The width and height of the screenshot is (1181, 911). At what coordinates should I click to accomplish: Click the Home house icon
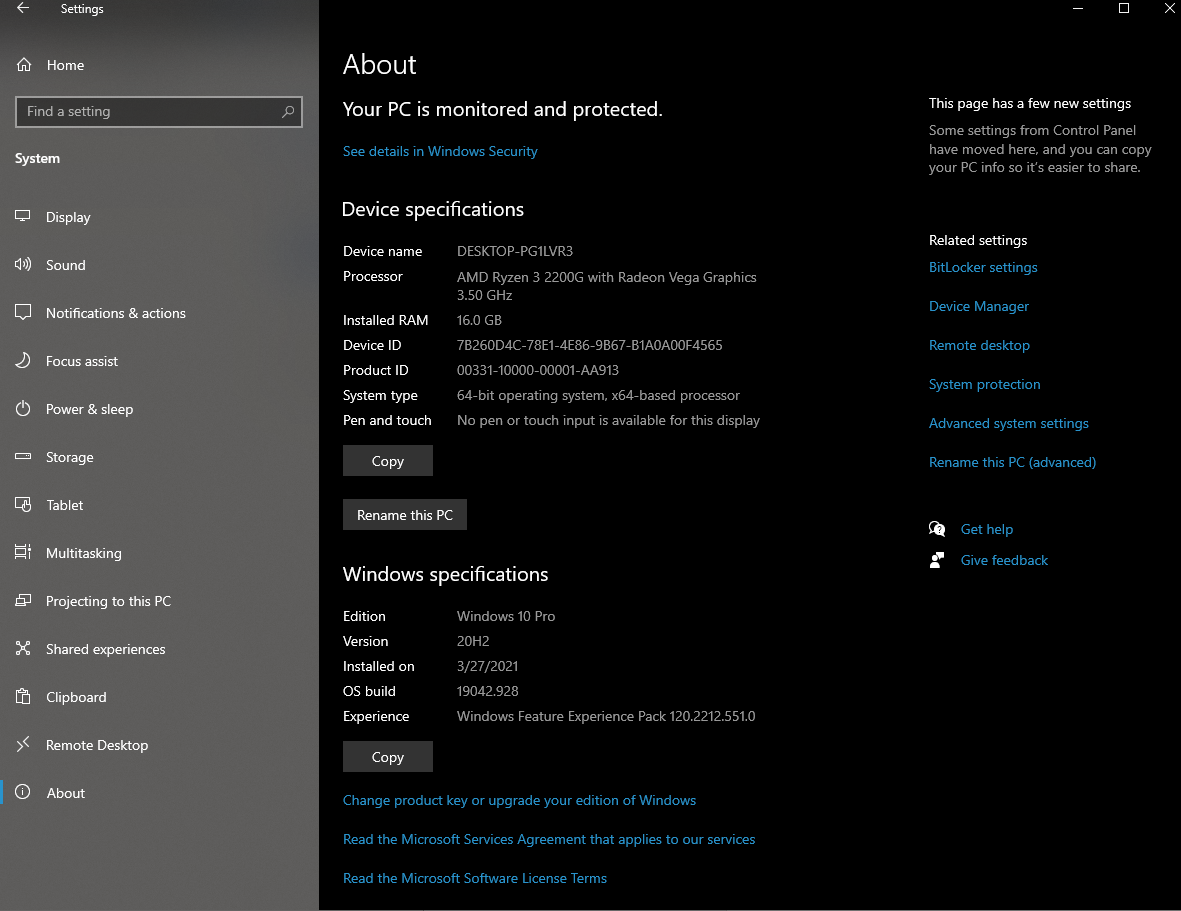tap(24, 65)
